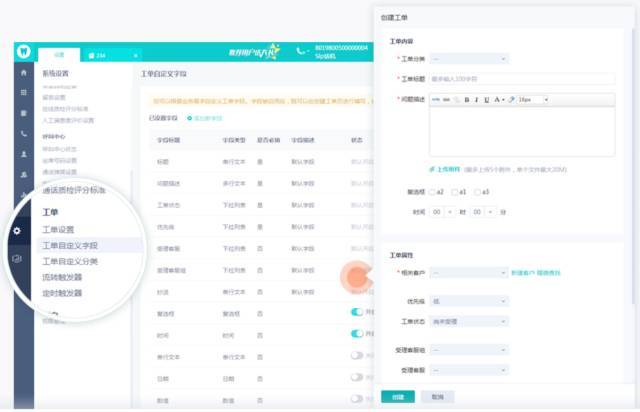The height and width of the screenshot is (412, 640).
Task: Click the tooth logo icon in top-left
Action: point(24,51)
